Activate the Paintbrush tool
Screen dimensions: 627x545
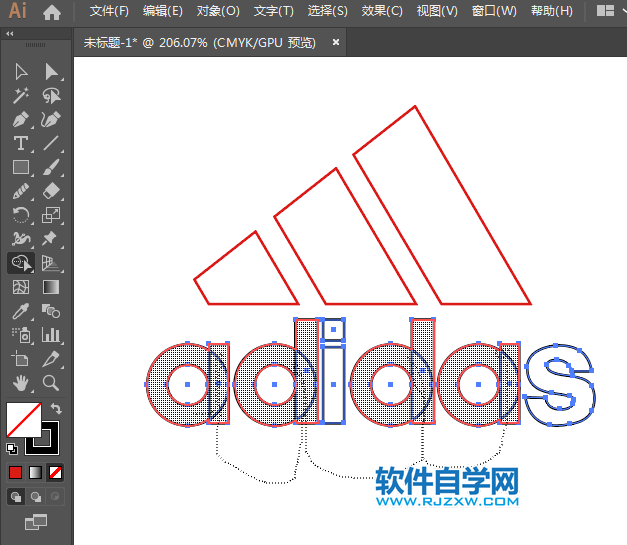pos(51,167)
